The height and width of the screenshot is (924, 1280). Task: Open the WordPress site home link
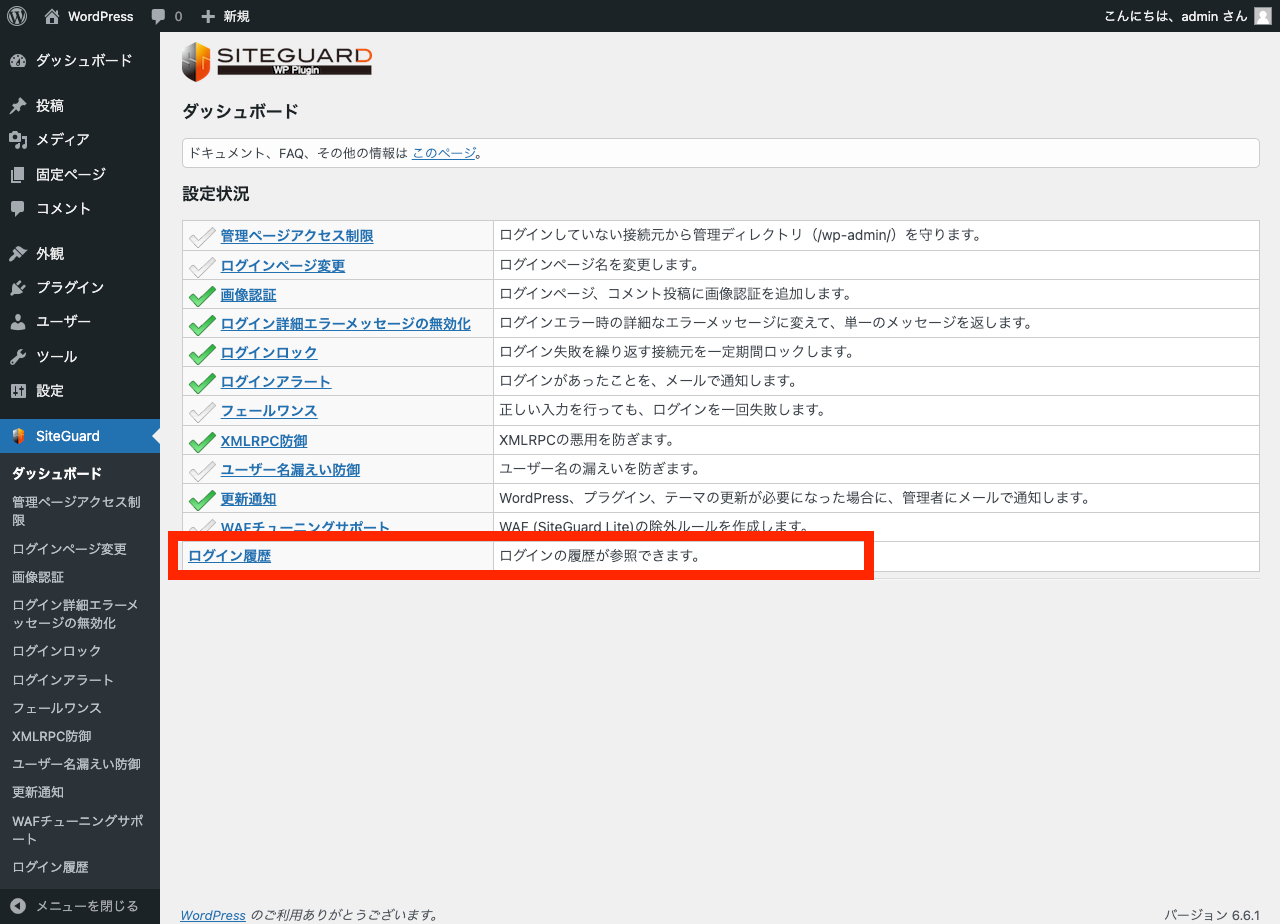pos(88,16)
